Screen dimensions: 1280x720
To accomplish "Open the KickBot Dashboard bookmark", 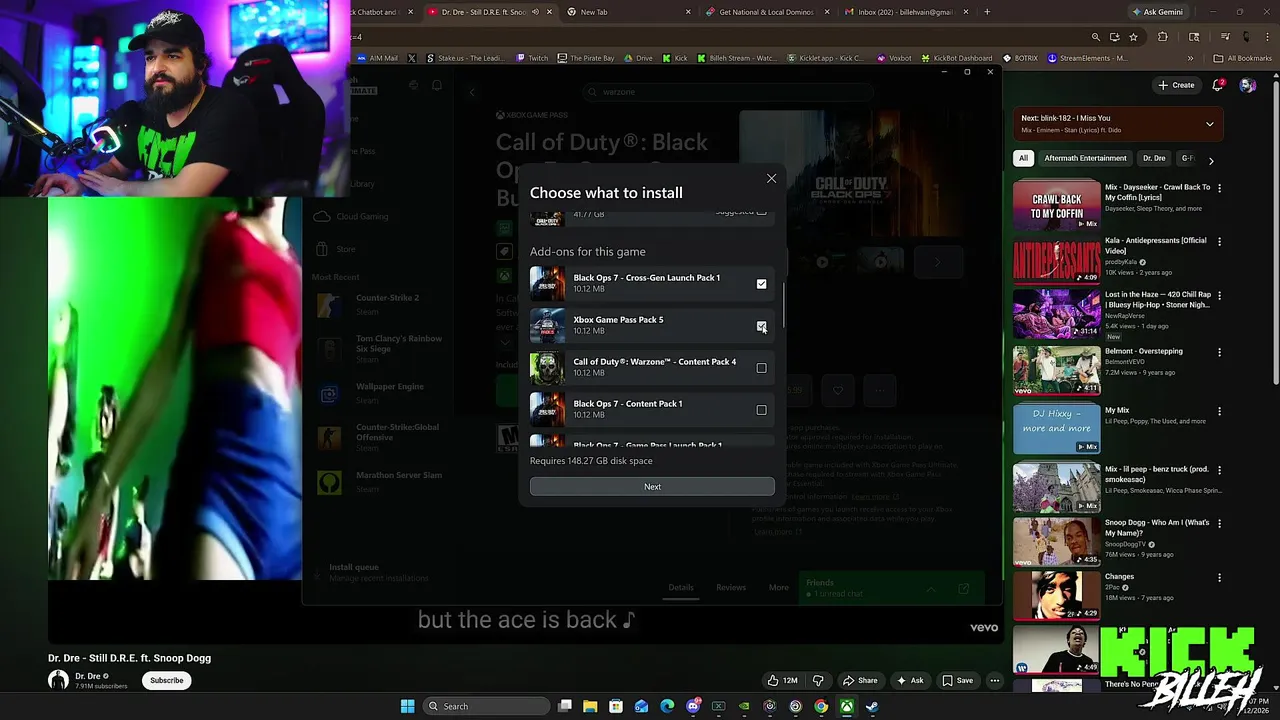I will tap(957, 58).
